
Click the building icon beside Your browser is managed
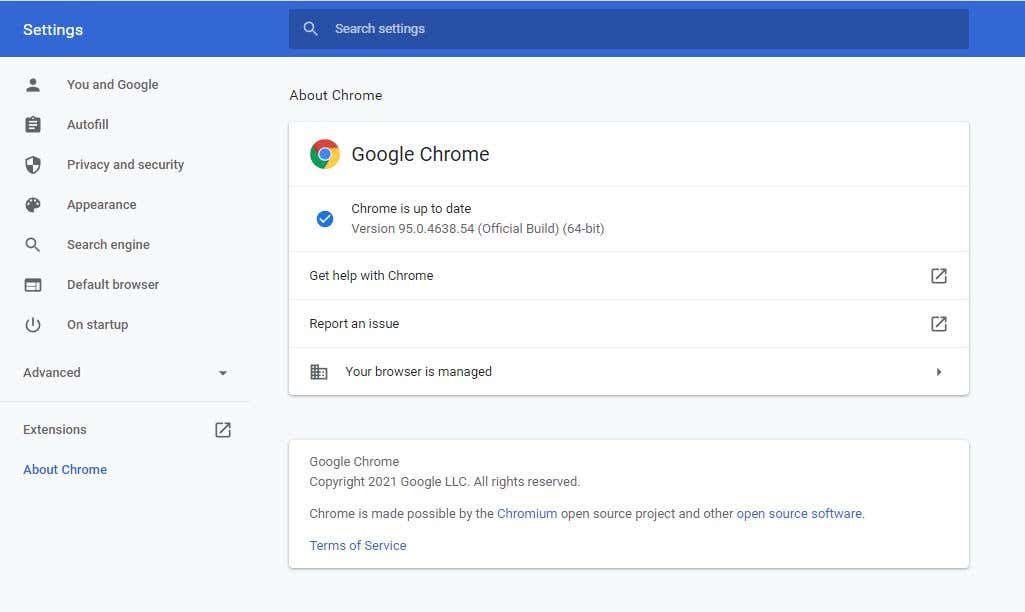tap(318, 372)
